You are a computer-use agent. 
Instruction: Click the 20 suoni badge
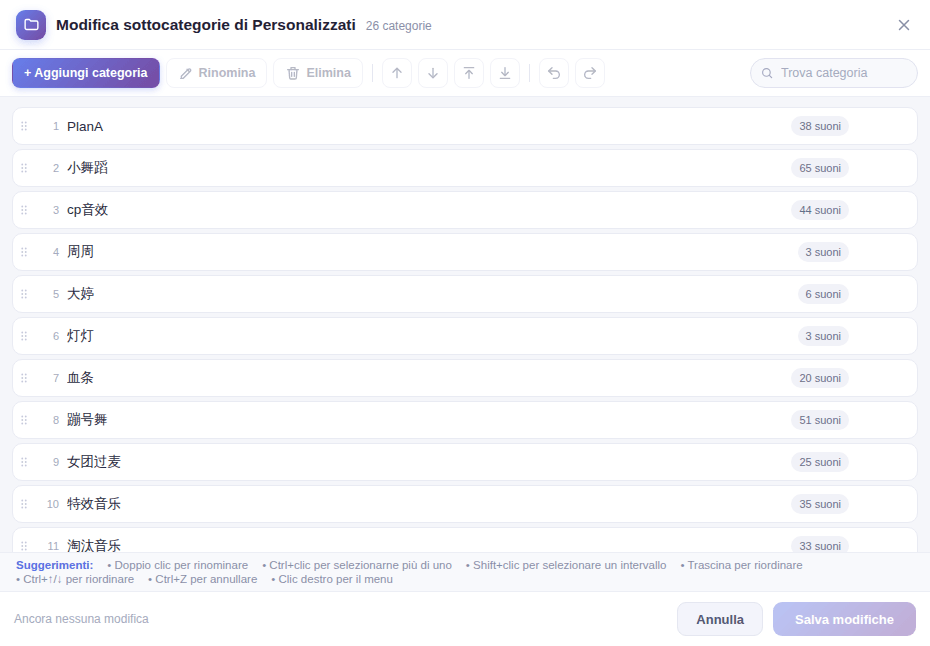point(820,378)
